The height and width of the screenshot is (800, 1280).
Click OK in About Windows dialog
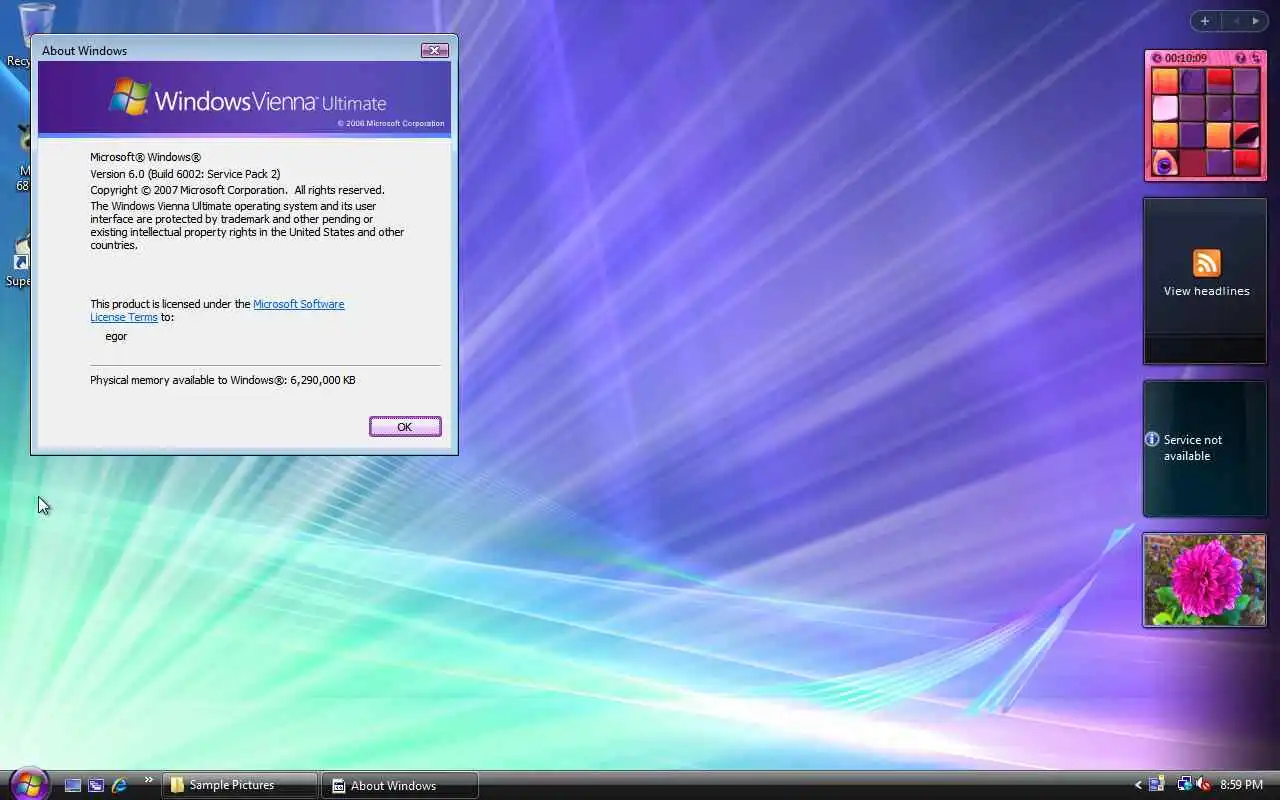click(x=405, y=427)
